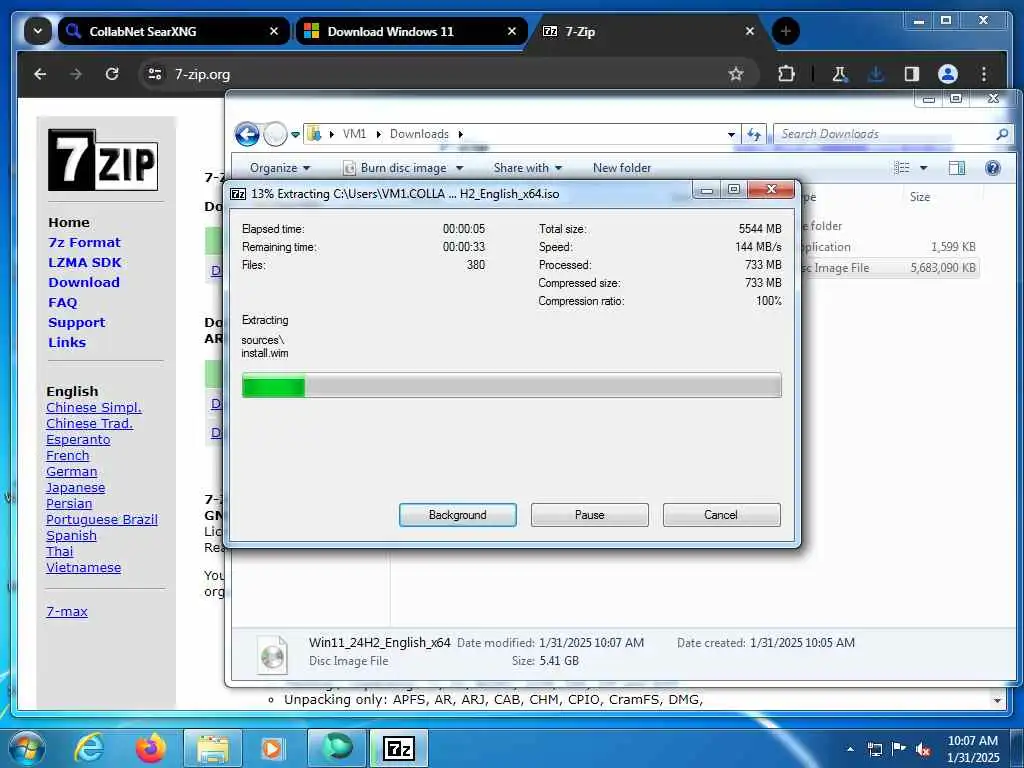
Task: Open the FAQ link
Action: coord(63,302)
